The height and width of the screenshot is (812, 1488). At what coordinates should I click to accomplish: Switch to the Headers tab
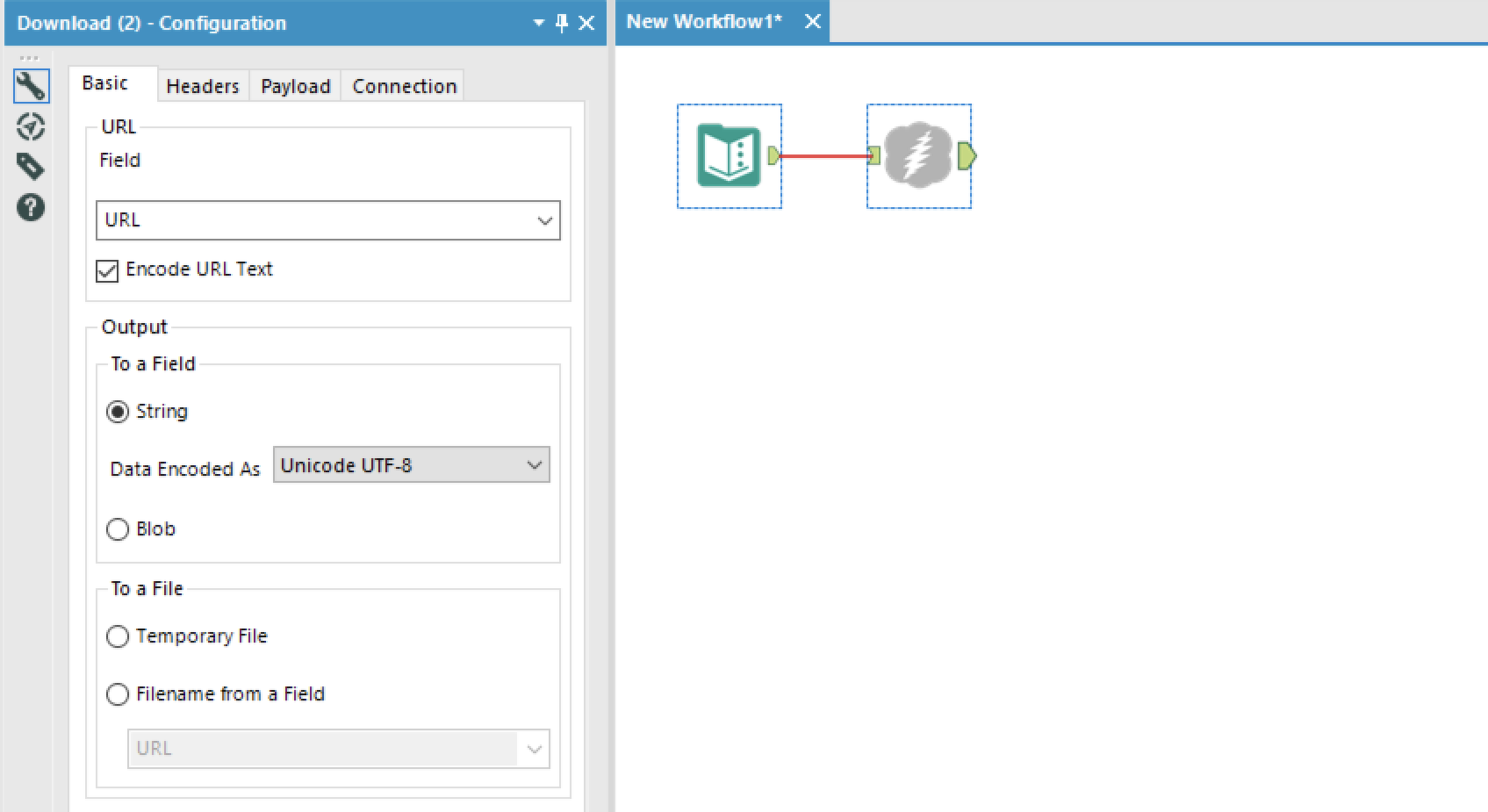pos(203,86)
